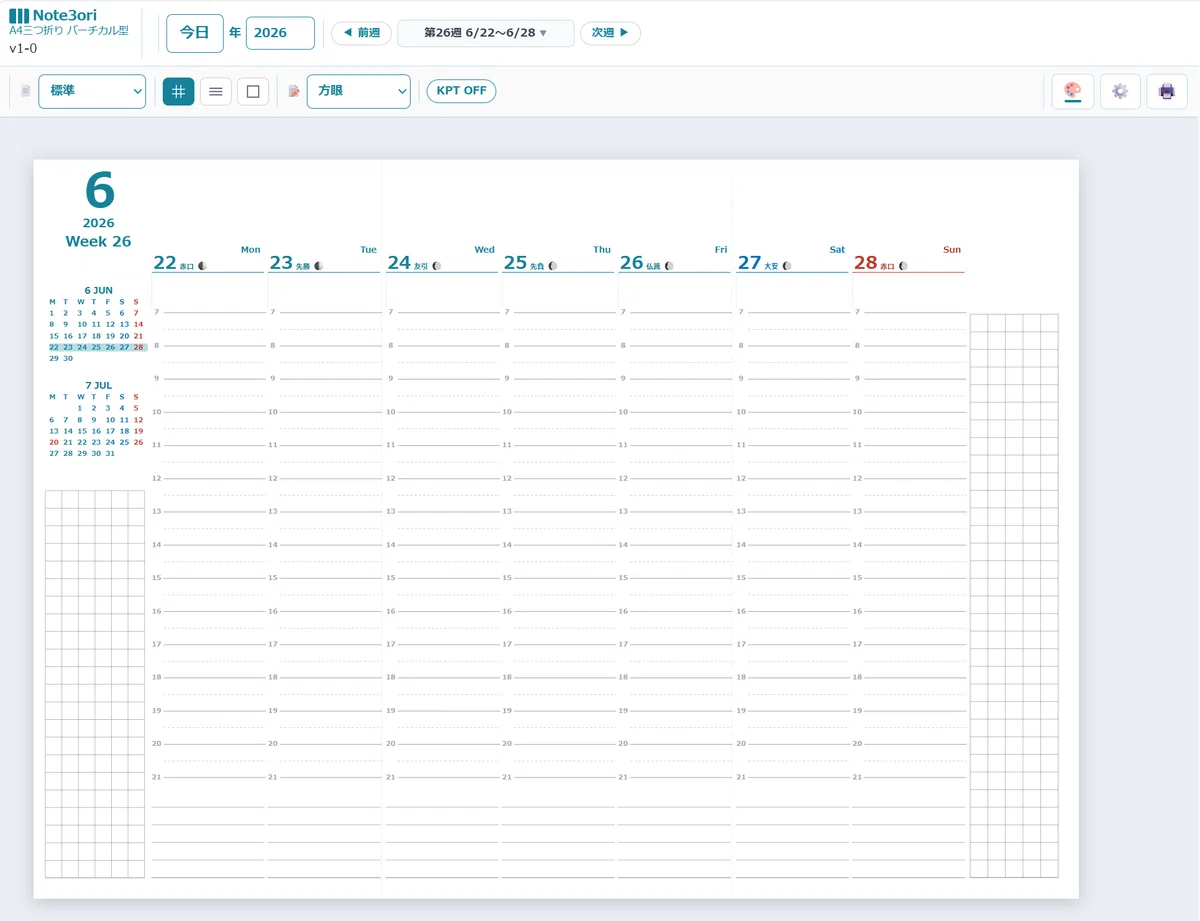The width and height of the screenshot is (1200, 921).
Task: Click the 先勝 label on Tuesday
Action: coord(303,267)
